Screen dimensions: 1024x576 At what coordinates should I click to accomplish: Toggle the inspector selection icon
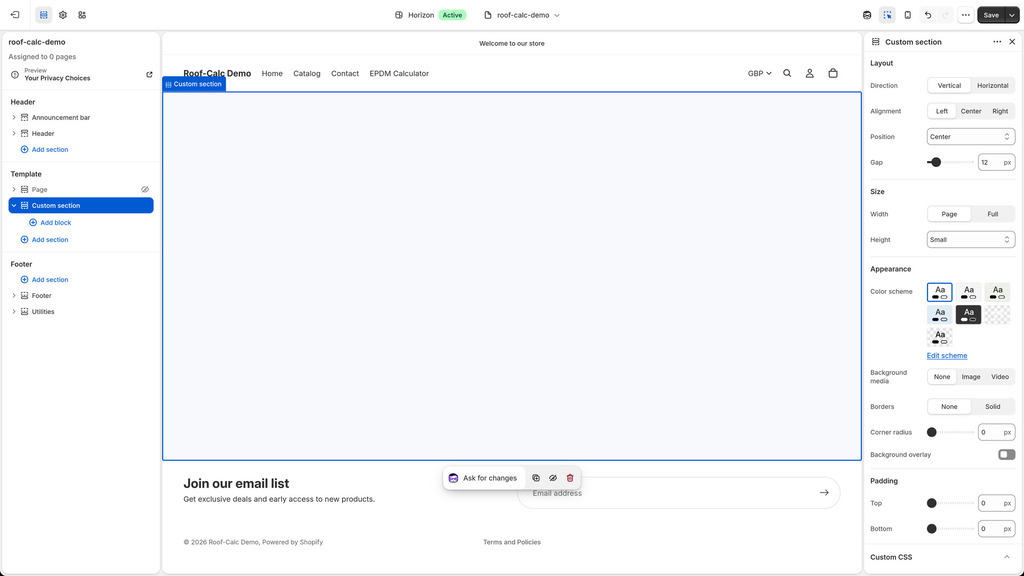click(x=887, y=15)
